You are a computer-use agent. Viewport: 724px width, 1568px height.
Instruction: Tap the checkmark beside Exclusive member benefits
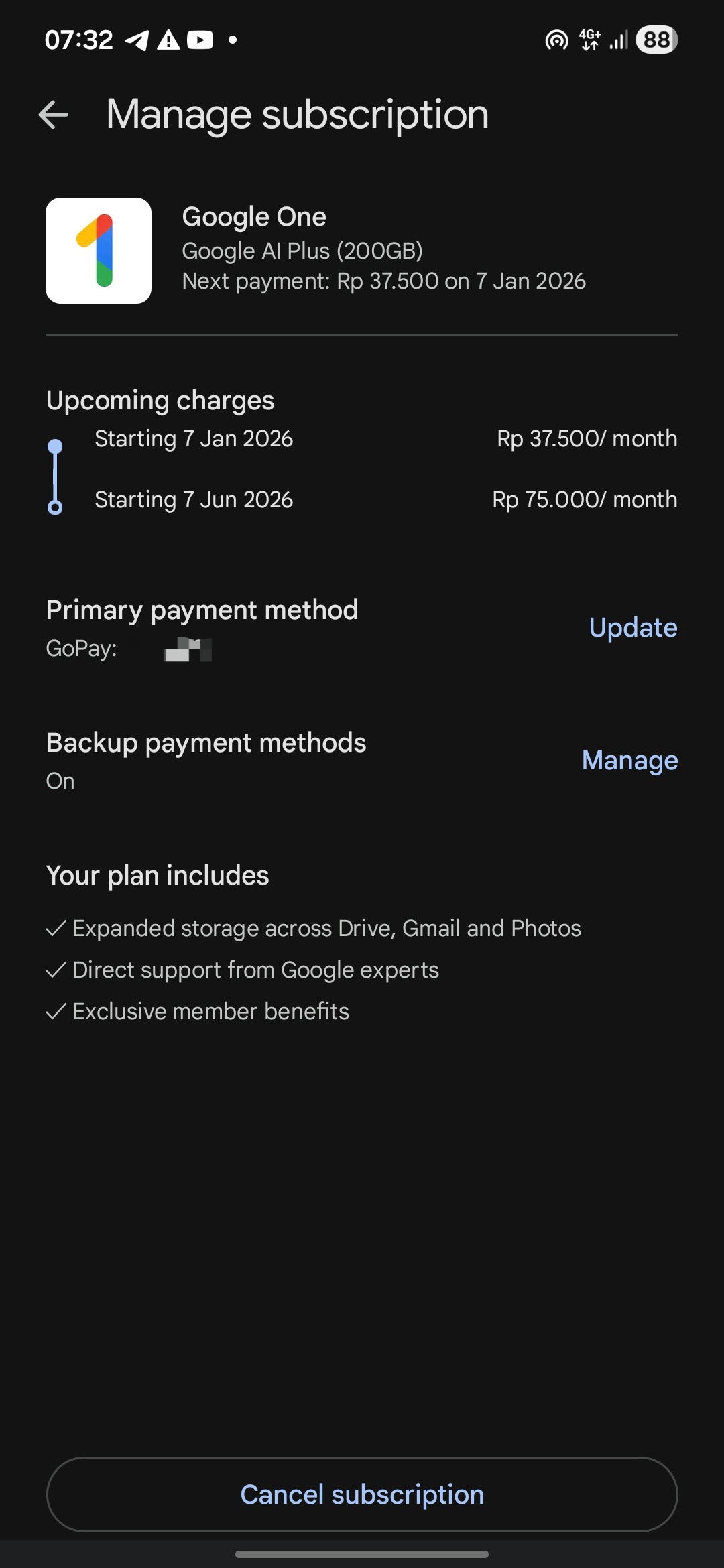(56, 1011)
